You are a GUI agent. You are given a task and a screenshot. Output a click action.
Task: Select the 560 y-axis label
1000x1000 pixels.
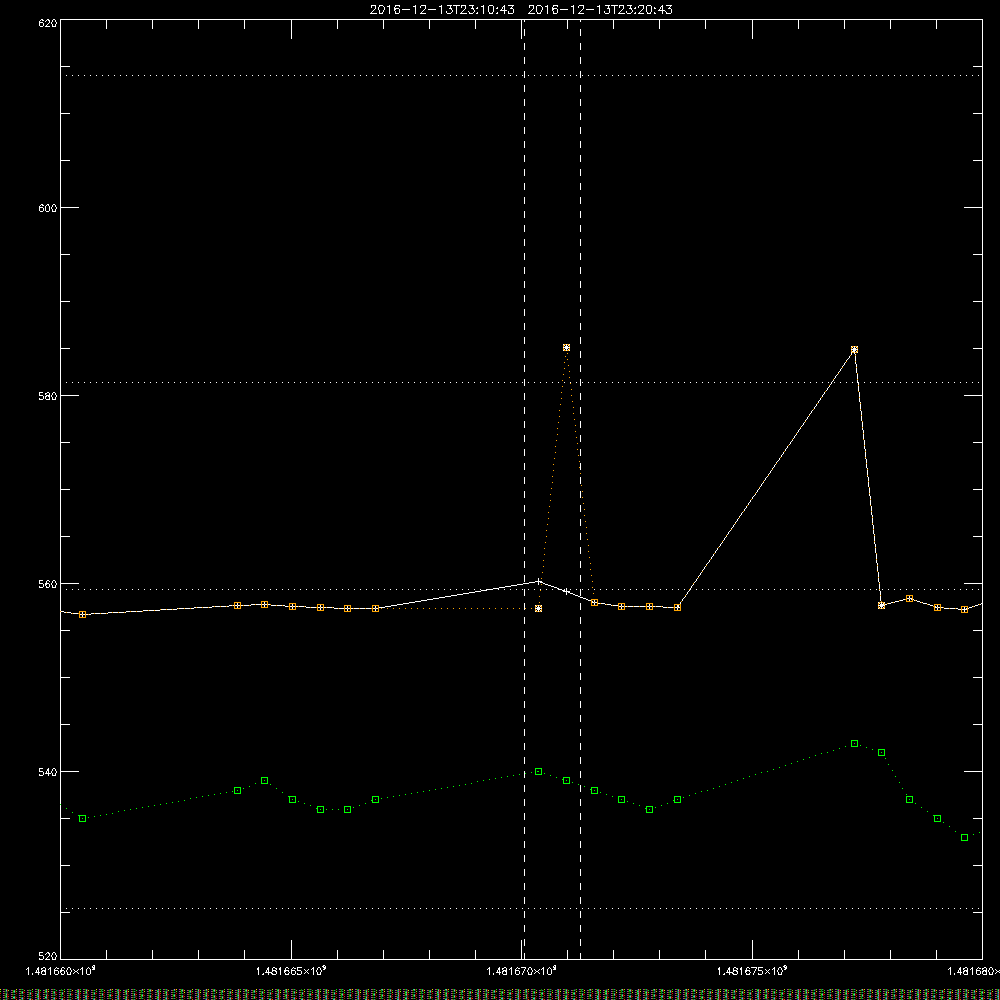click(x=48, y=584)
